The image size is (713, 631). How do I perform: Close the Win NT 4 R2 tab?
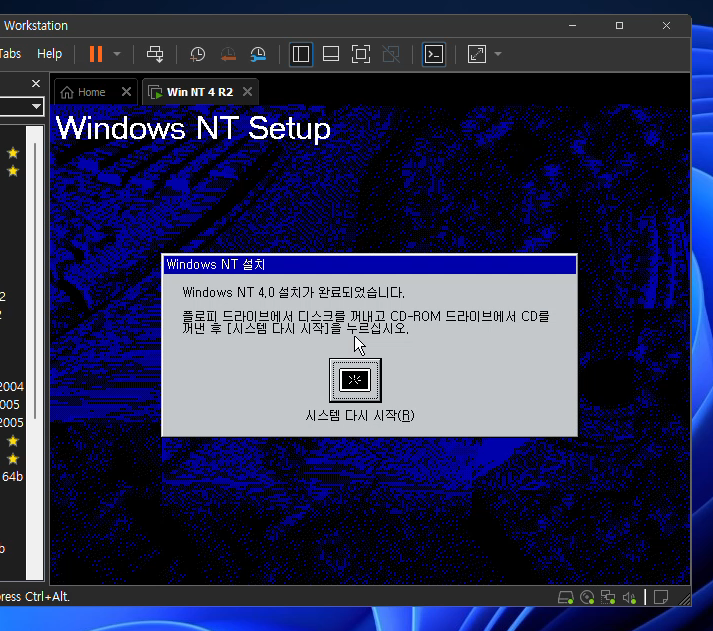tap(247, 92)
